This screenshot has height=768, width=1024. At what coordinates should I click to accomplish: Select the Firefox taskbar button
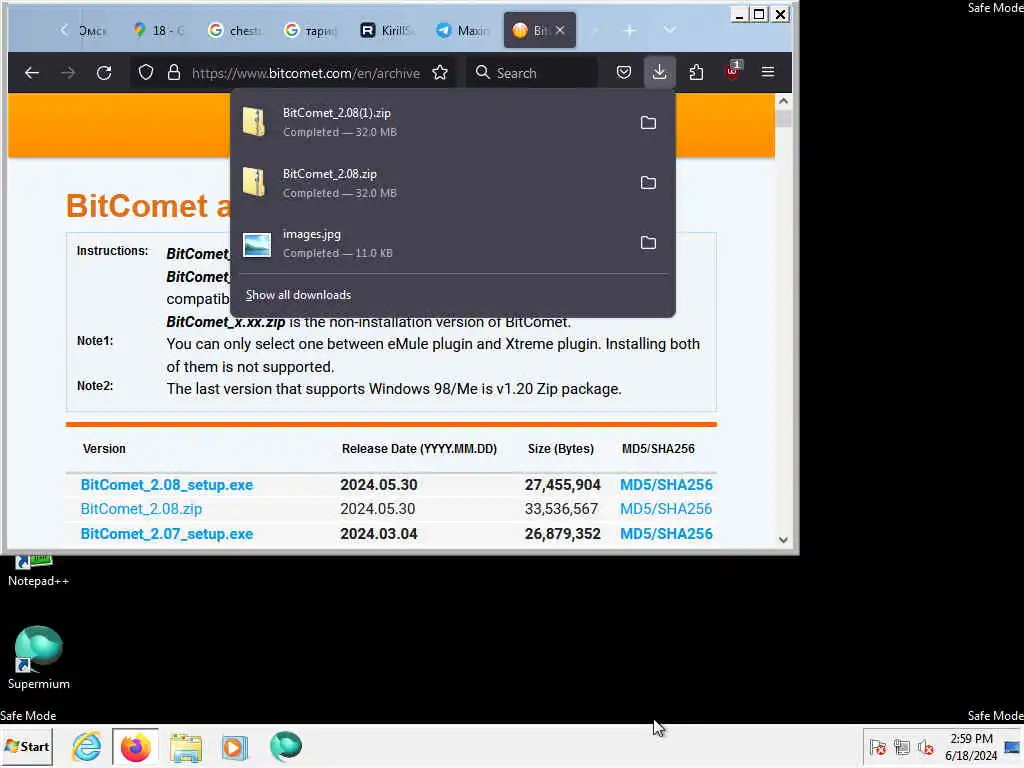point(135,746)
